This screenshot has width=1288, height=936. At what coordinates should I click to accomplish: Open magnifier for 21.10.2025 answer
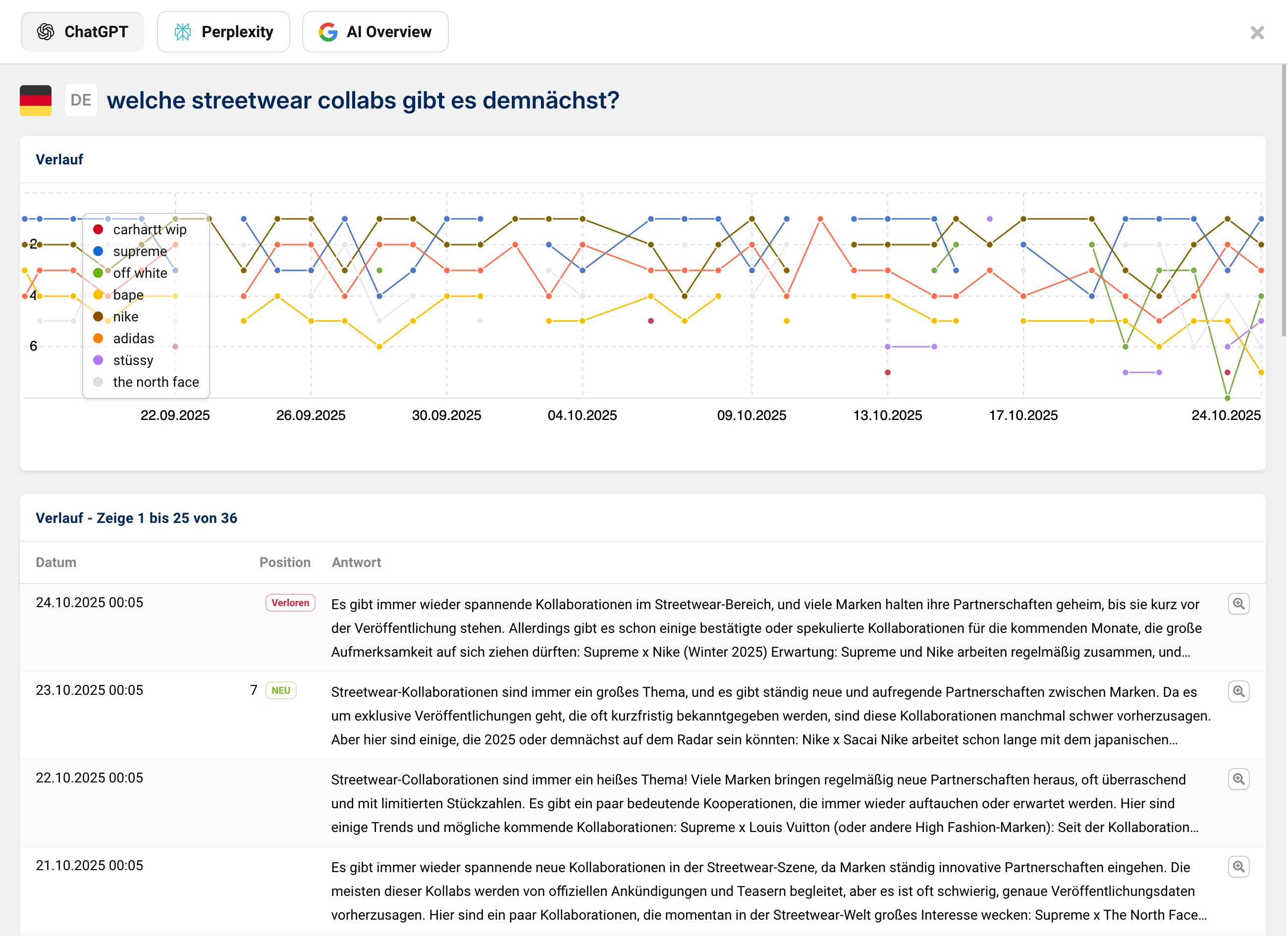(1238, 867)
